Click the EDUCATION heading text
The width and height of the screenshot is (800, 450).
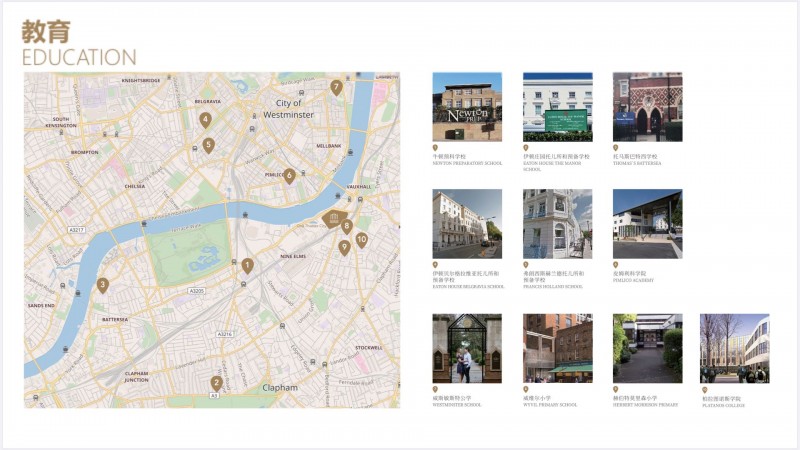pos(79,57)
